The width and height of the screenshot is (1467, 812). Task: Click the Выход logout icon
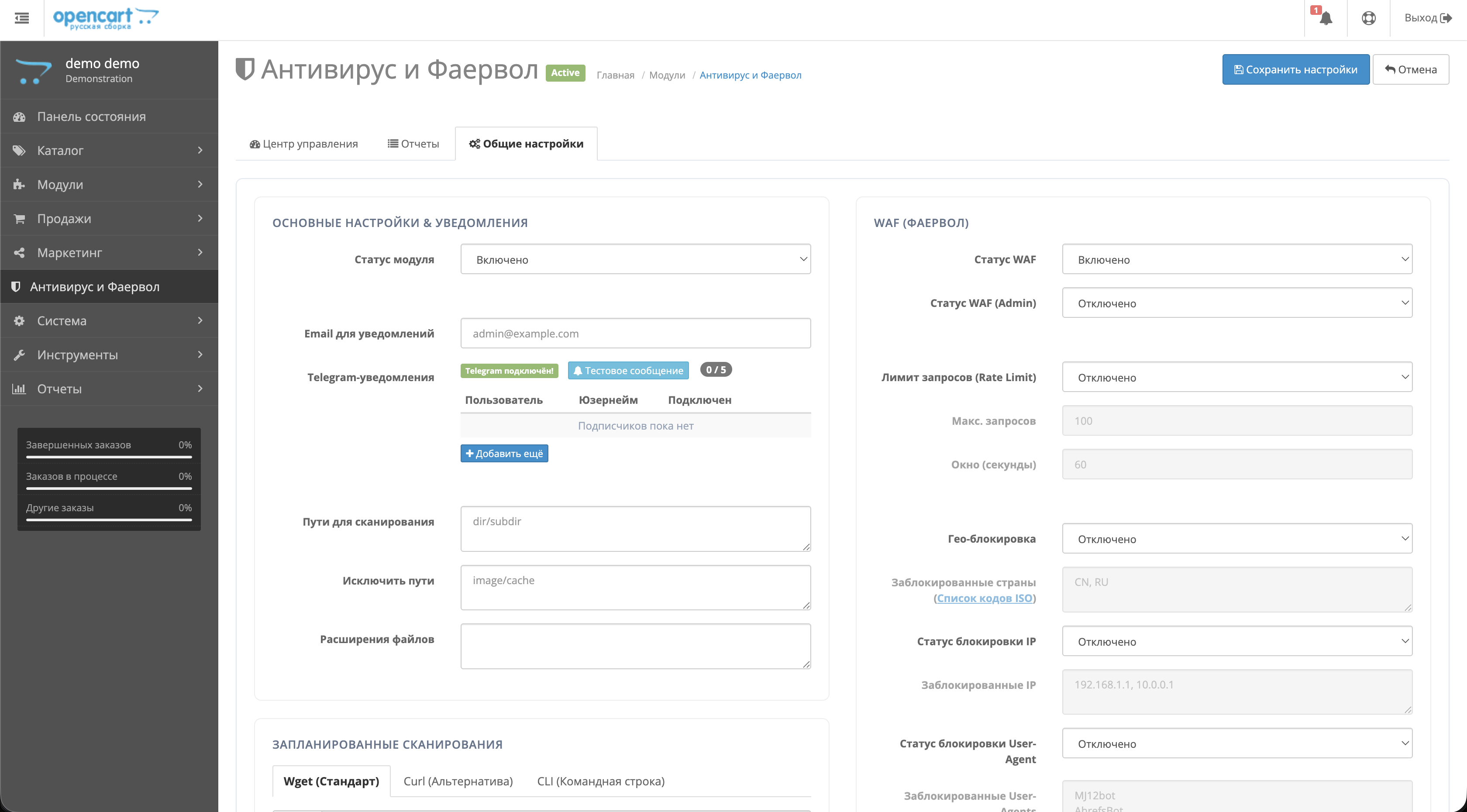coord(1445,18)
